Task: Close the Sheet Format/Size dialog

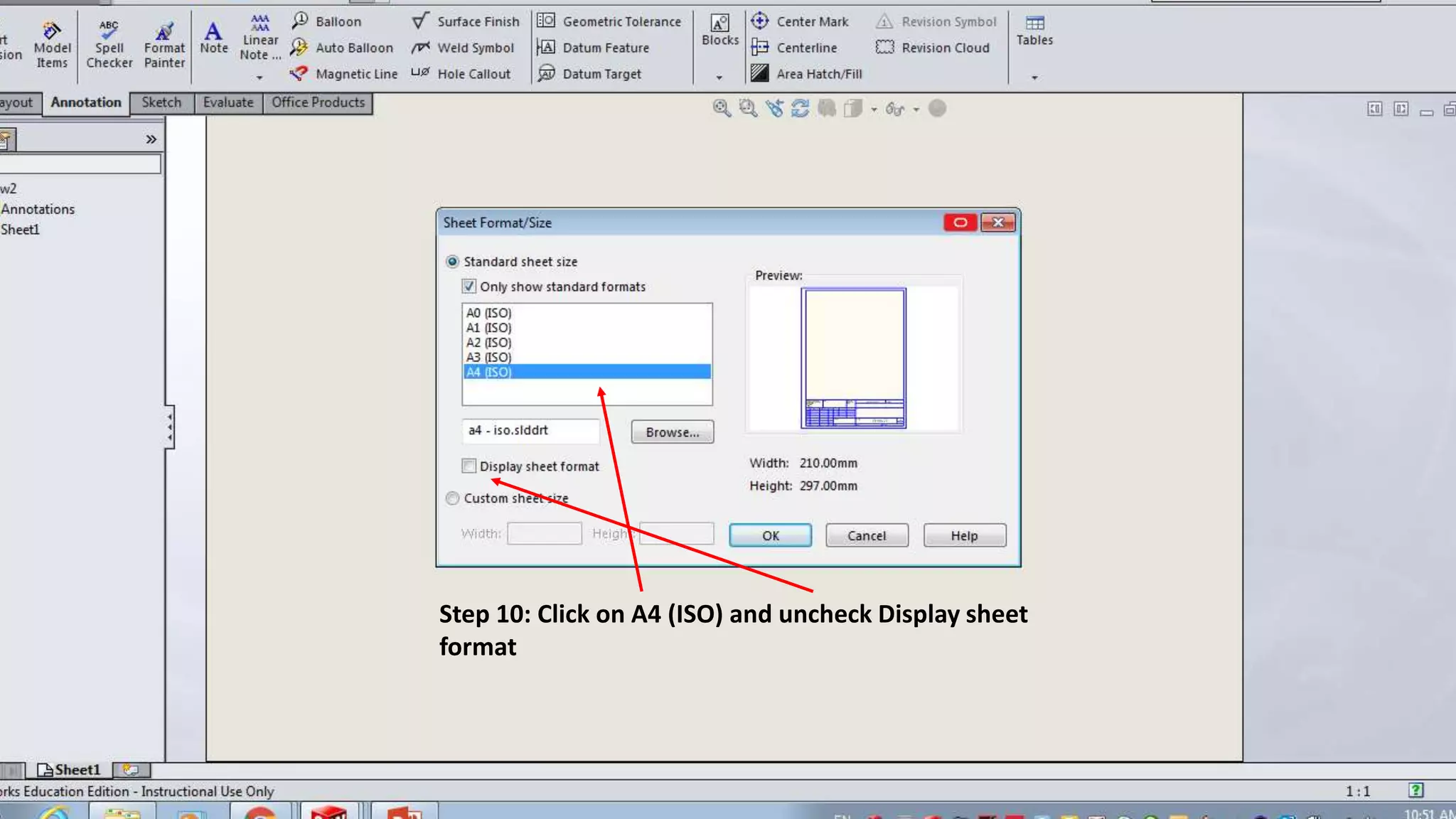Action: 997,223
